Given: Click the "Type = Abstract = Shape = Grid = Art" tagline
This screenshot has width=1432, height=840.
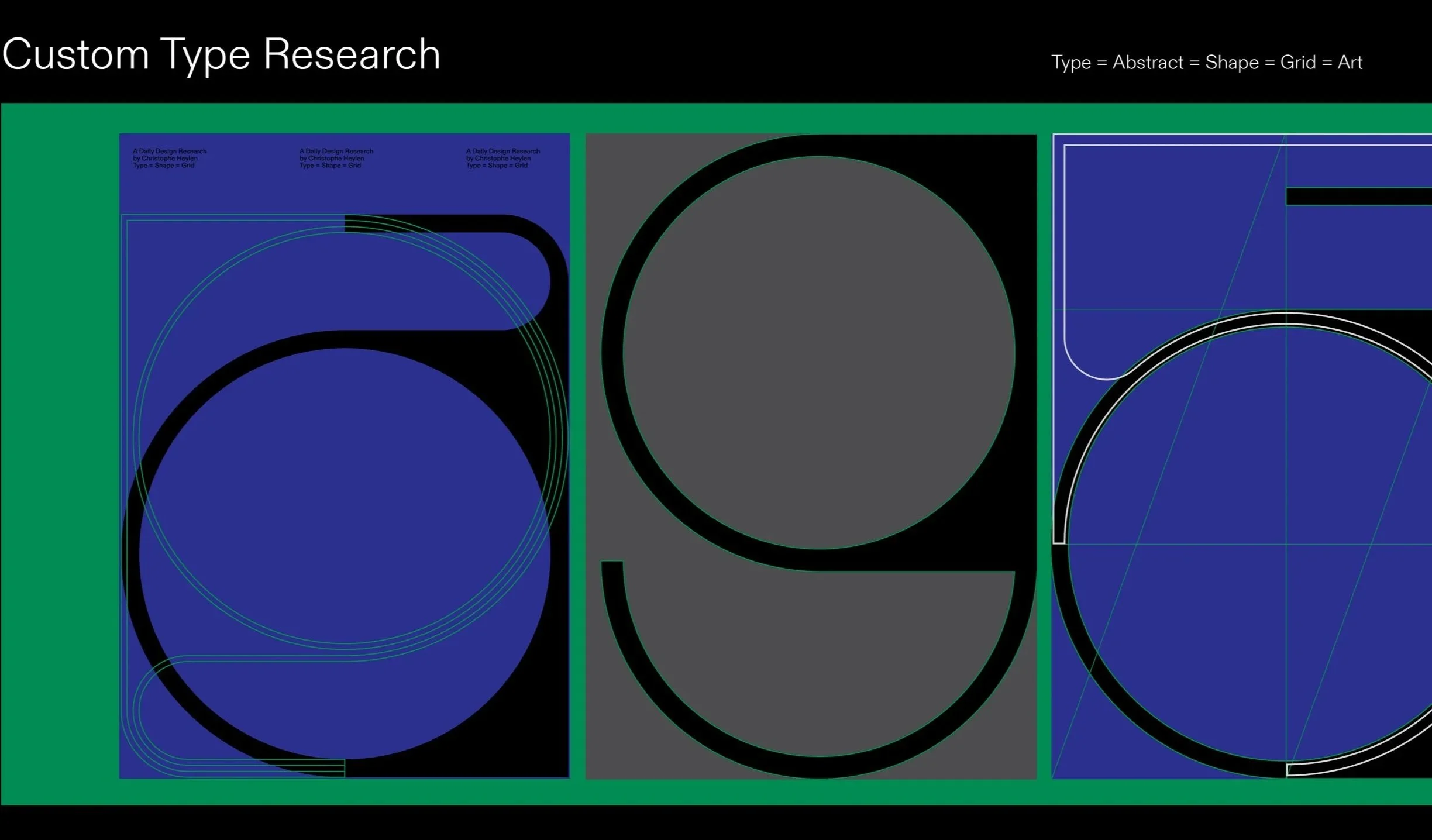Looking at the screenshot, I should click(x=1206, y=62).
